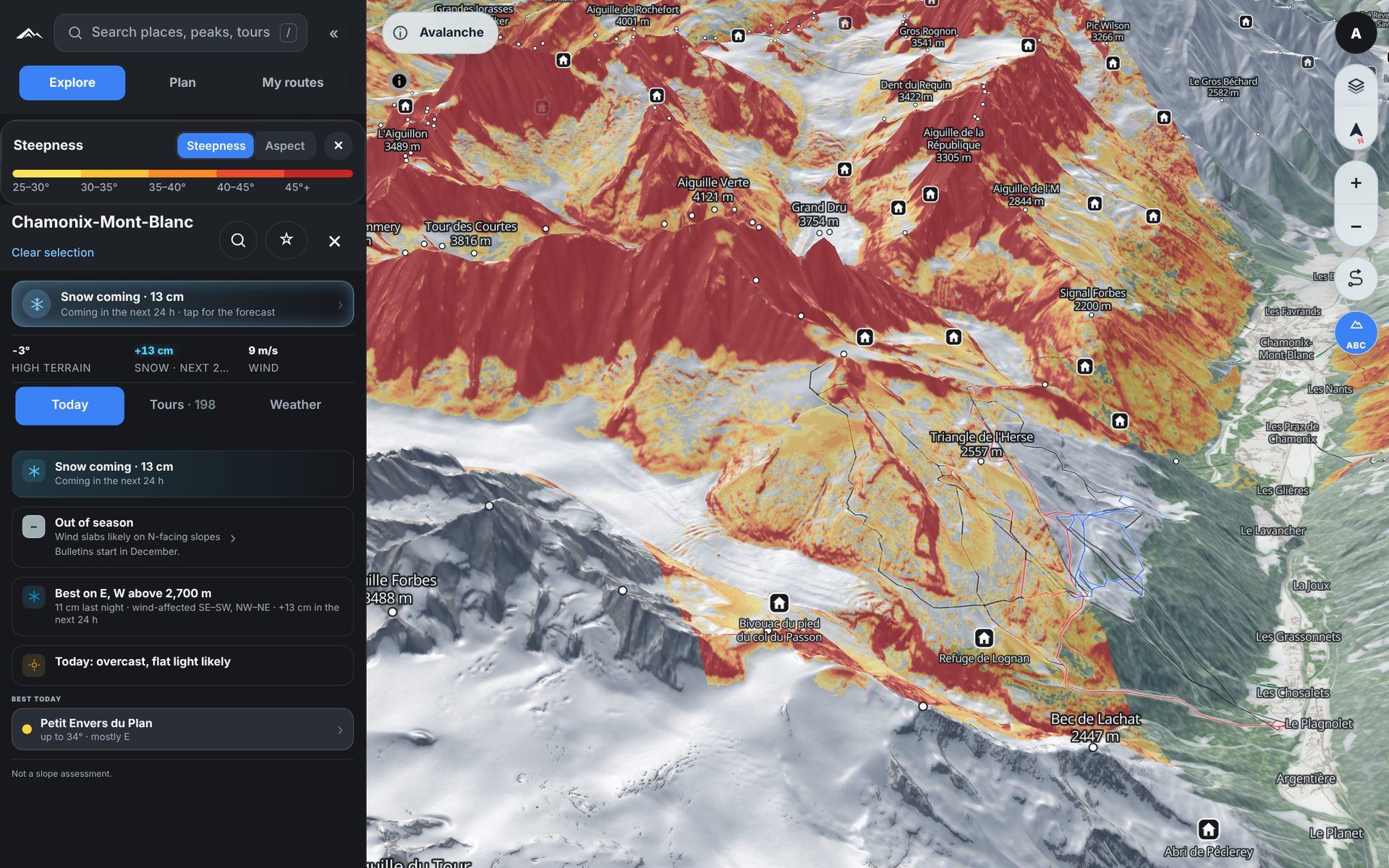Select the Steepness overlay mode
This screenshot has width=1389, height=868.
coord(216,145)
